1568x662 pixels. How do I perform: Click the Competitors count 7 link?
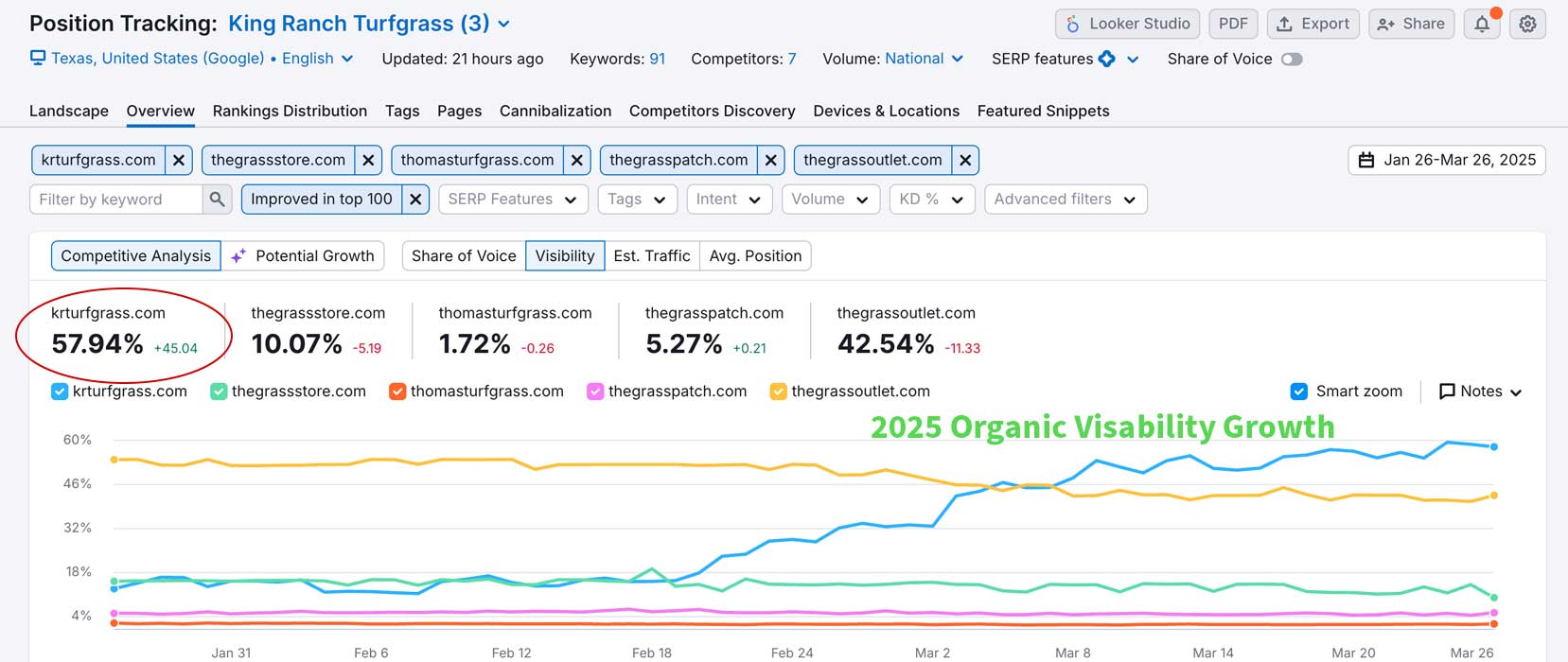tap(791, 59)
